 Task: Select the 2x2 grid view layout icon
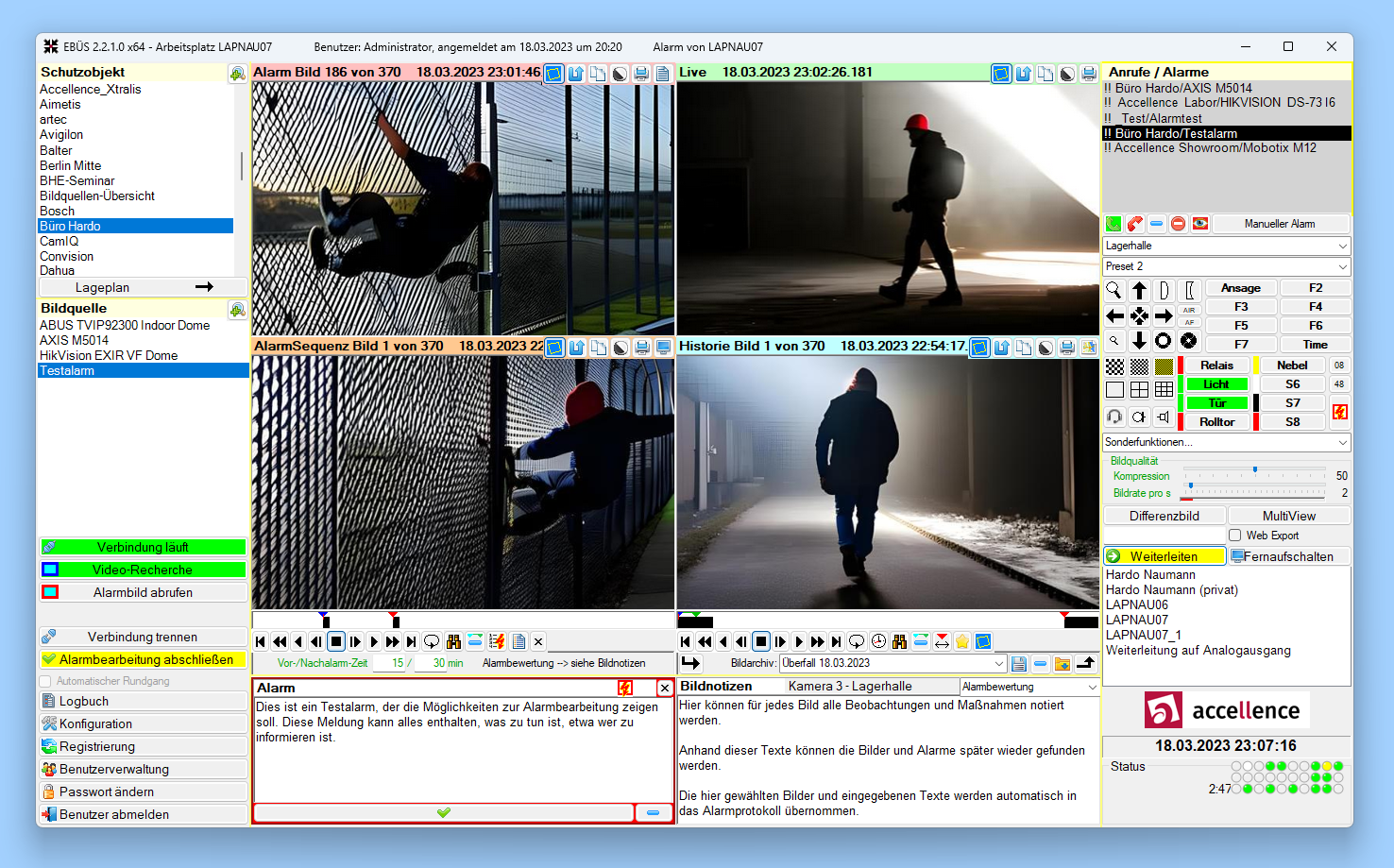(x=1139, y=389)
